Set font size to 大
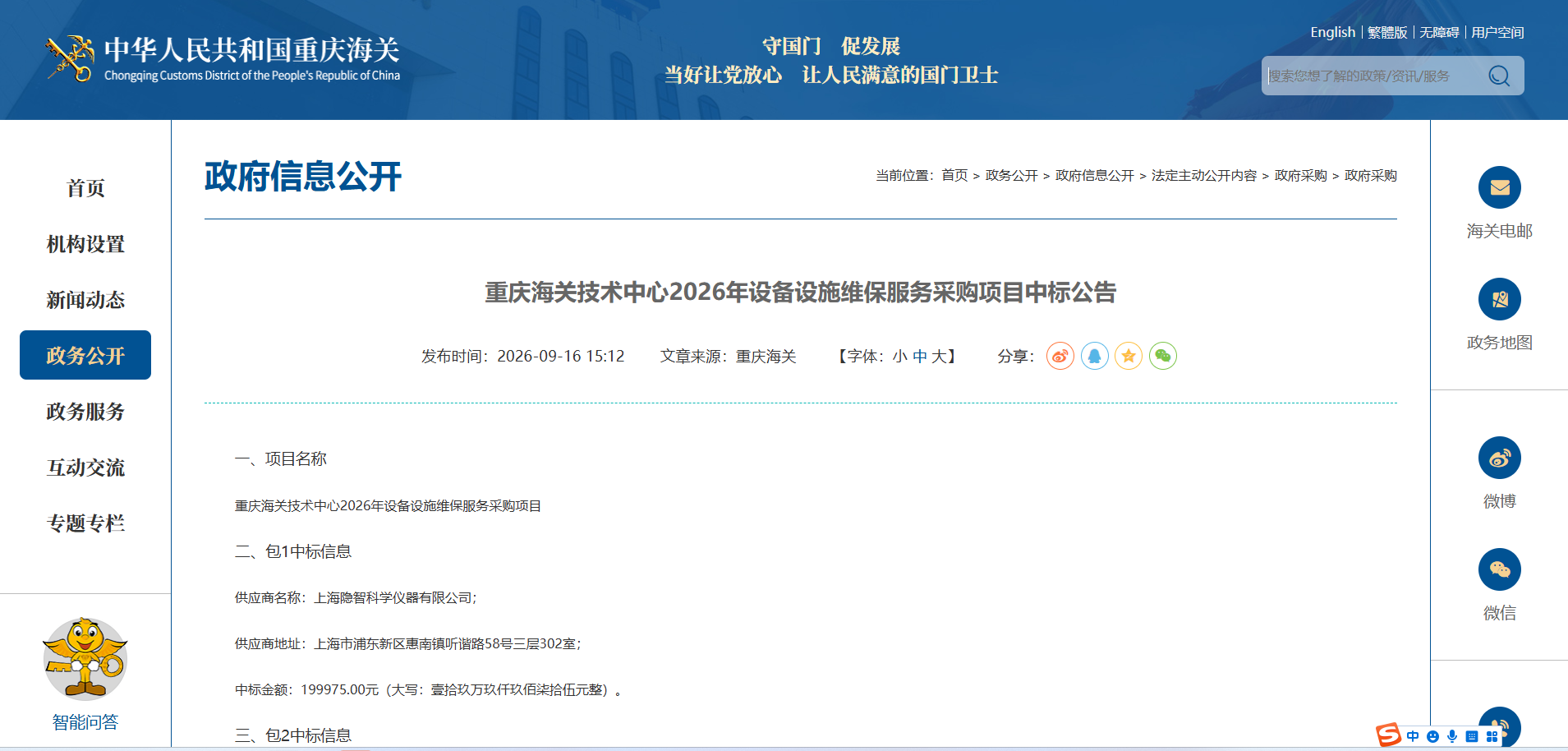This screenshot has height=751, width=1568. click(x=939, y=357)
